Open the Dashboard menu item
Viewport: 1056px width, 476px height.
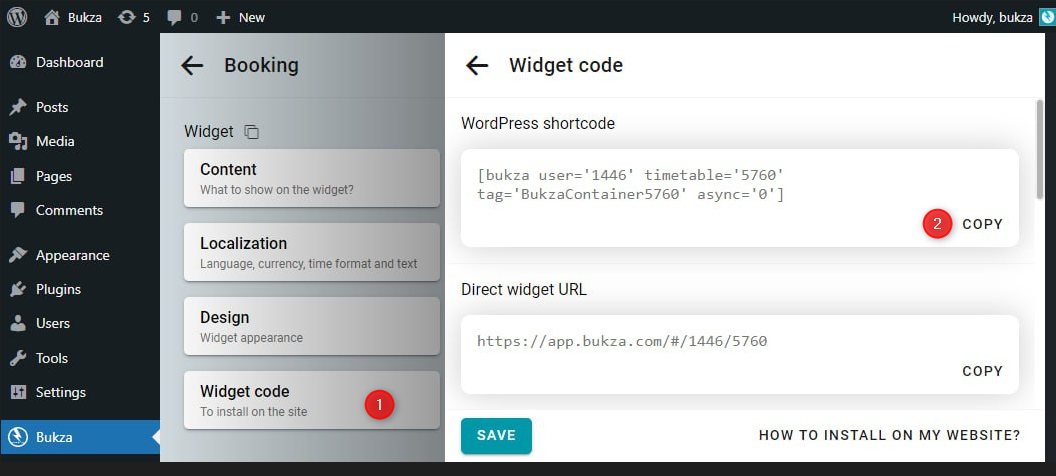68,62
